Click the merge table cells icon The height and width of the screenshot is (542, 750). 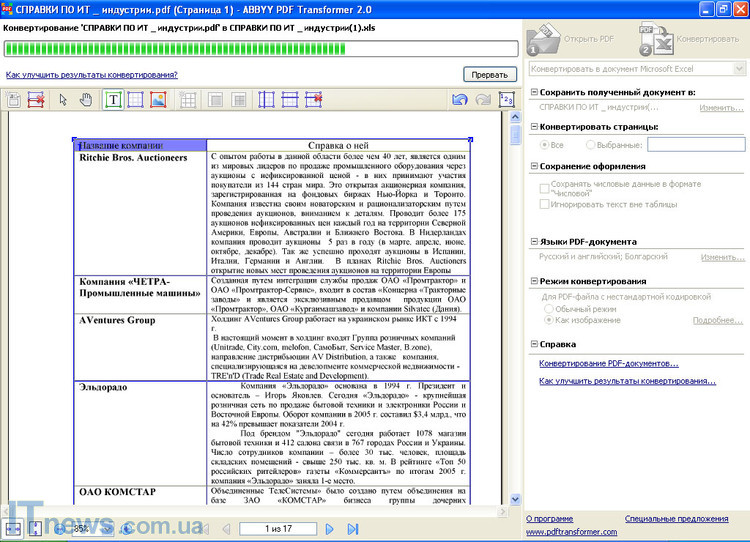pos(216,100)
